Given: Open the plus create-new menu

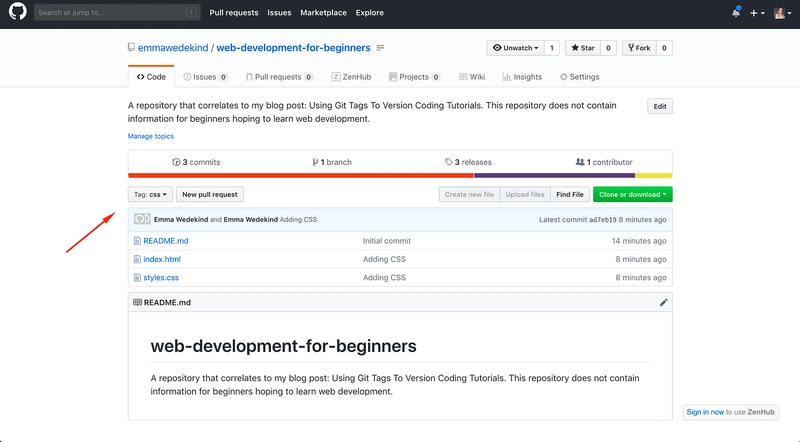Looking at the screenshot, I should (757, 13).
